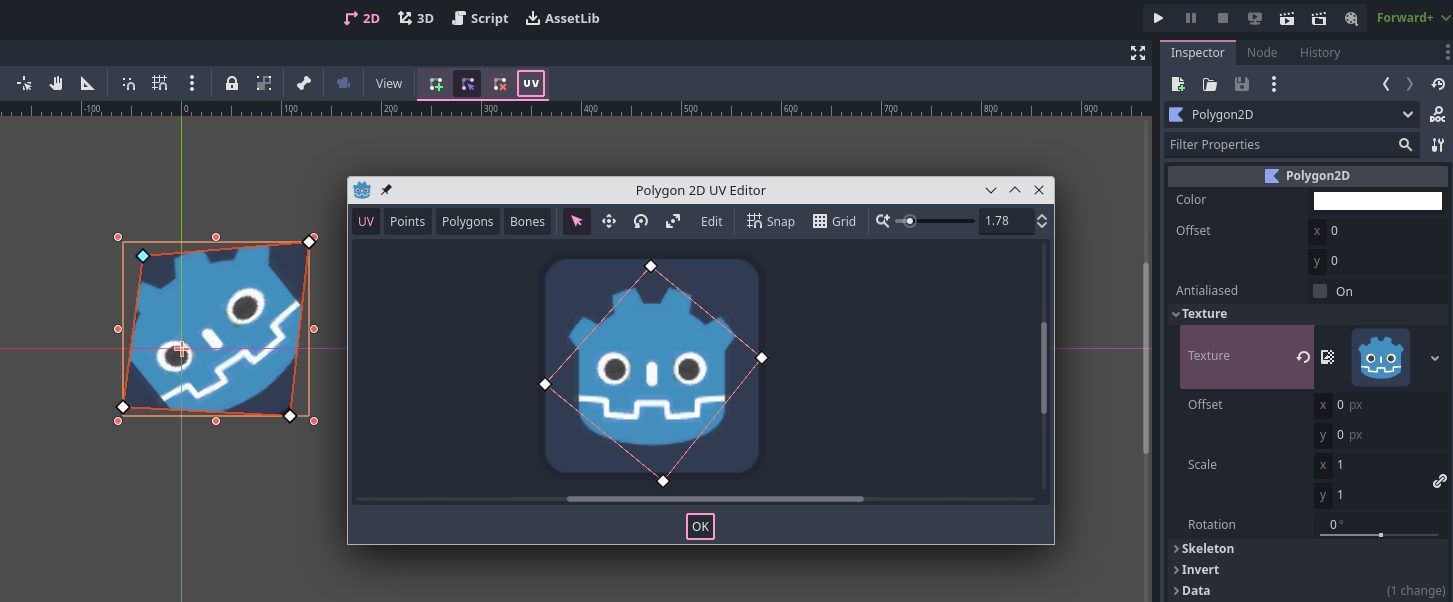Click OK in the UV Editor

700,526
